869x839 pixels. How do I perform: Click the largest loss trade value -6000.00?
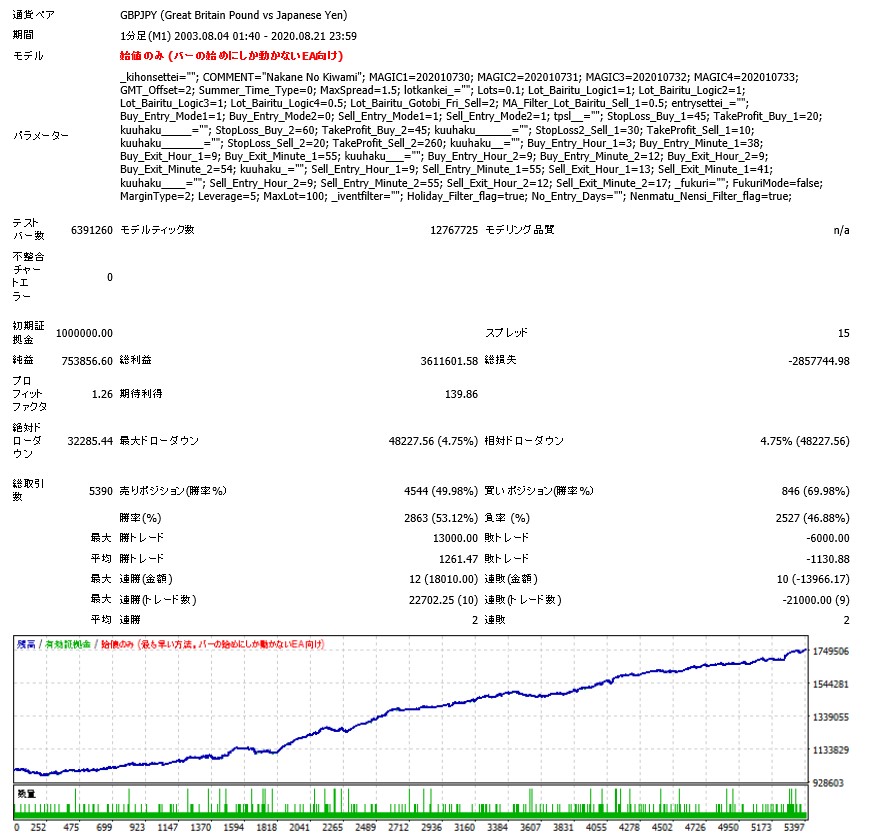pos(827,538)
